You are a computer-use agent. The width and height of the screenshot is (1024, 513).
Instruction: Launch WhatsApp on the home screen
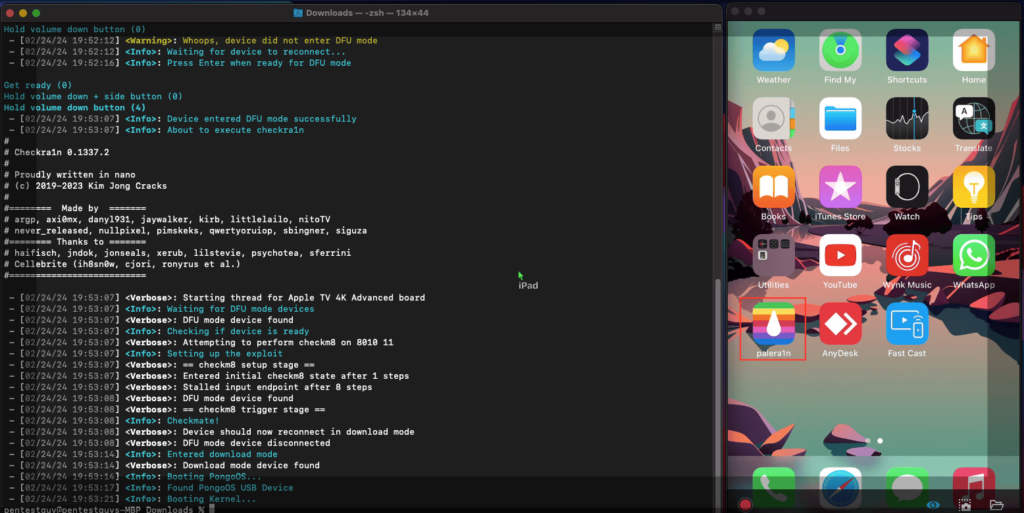(x=973, y=256)
